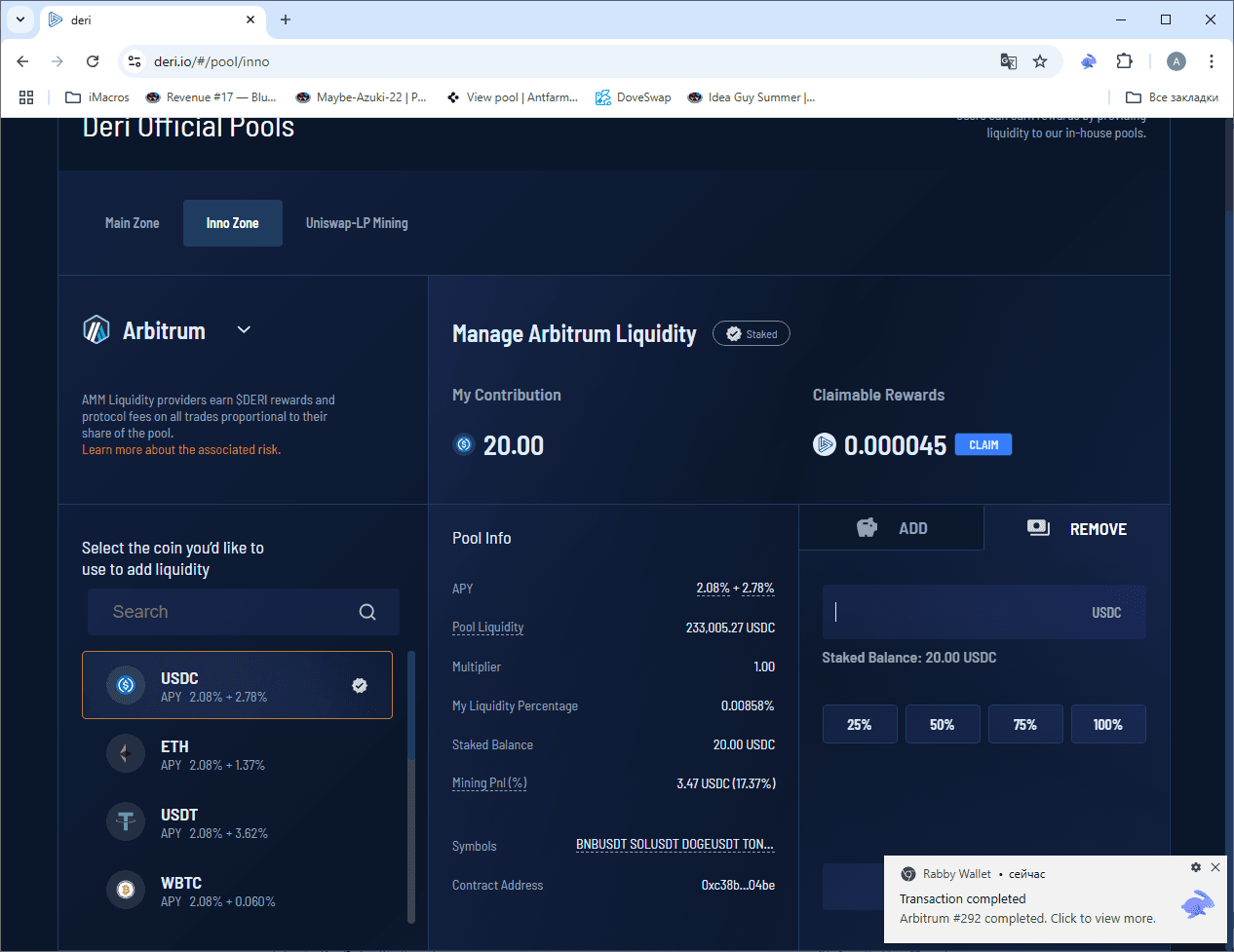
Task: Open the tab search dropdown arrow
Action: [x=19, y=19]
